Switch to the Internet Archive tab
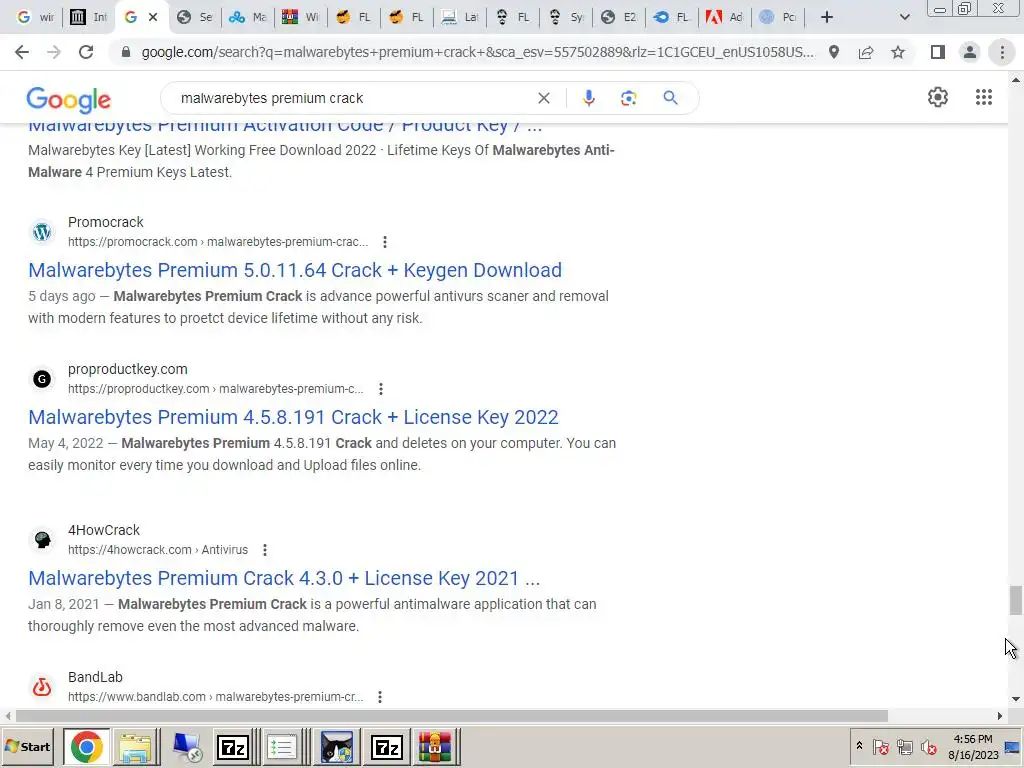This screenshot has height=768, width=1024. [x=88, y=17]
